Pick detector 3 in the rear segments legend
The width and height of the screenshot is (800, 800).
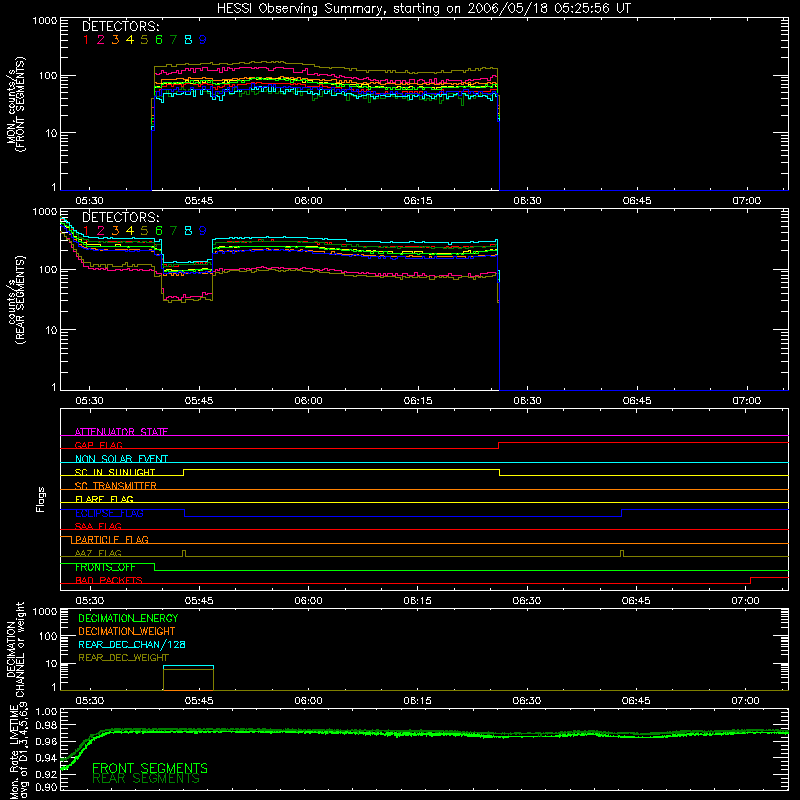coord(115,231)
